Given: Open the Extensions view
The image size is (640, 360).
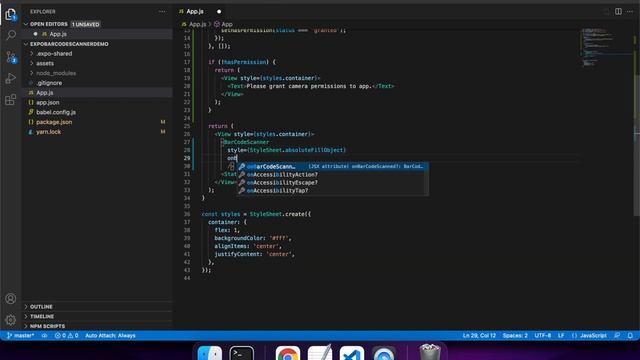Looking at the screenshot, I should click(x=11, y=99).
